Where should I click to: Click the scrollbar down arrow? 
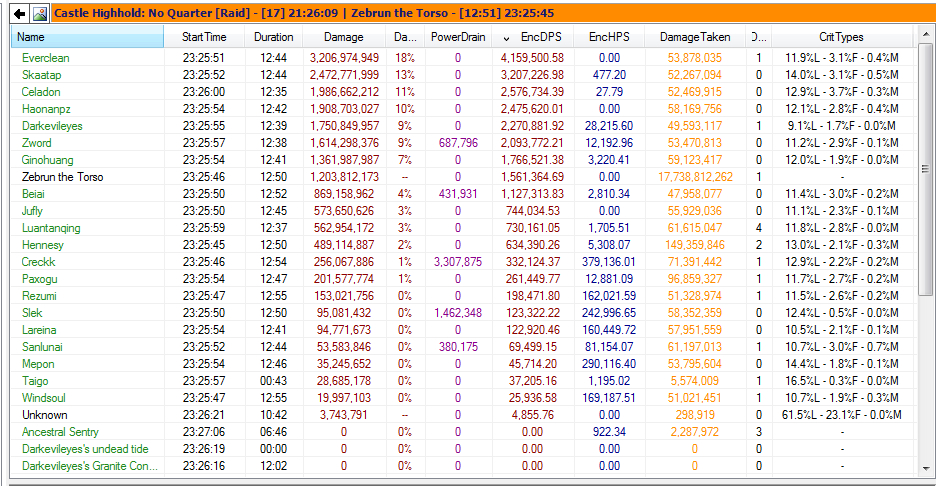(x=926, y=467)
